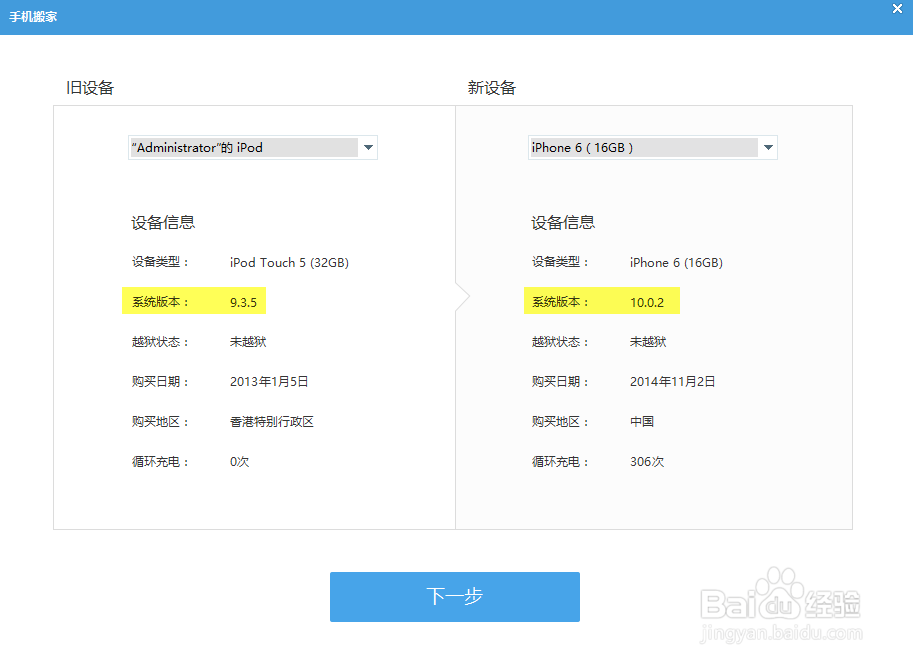The height and width of the screenshot is (664, 913).
Task: Click the arrow on the new device selector
Action: pos(768,147)
